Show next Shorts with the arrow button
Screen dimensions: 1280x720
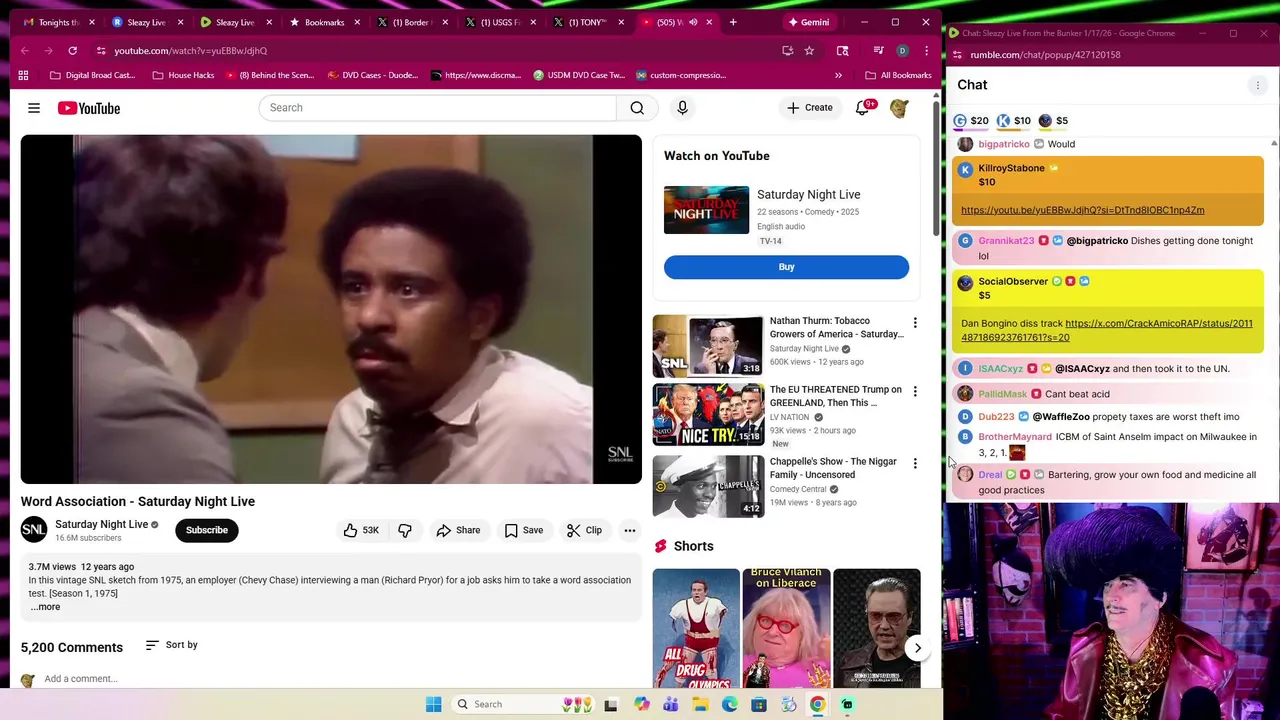tap(917, 648)
